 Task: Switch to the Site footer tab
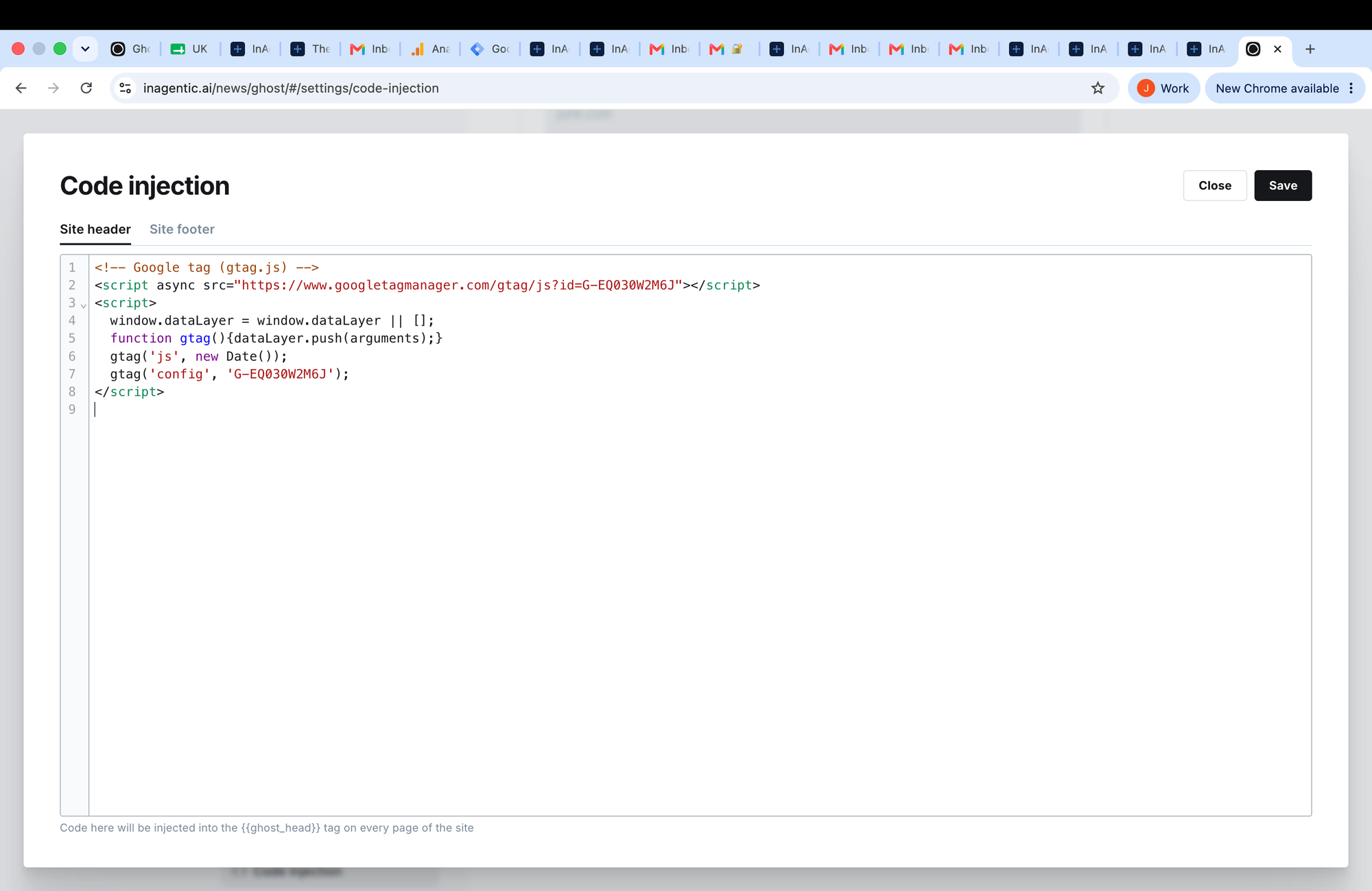click(182, 229)
